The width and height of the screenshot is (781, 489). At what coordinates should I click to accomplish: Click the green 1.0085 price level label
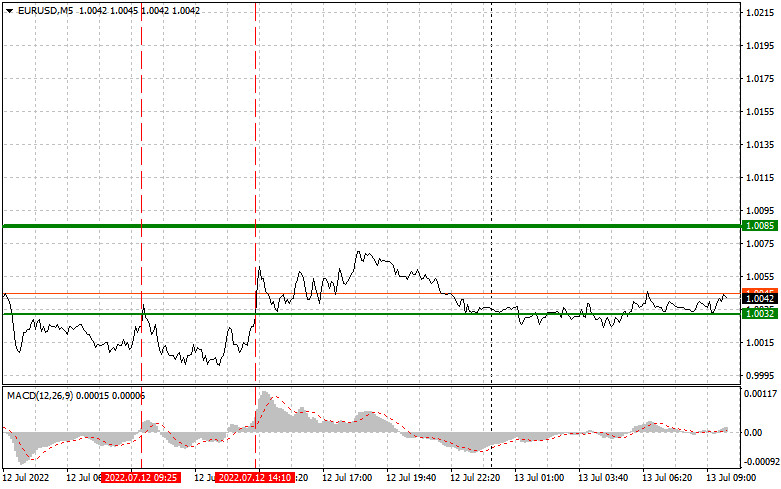pyautogui.click(x=760, y=226)
